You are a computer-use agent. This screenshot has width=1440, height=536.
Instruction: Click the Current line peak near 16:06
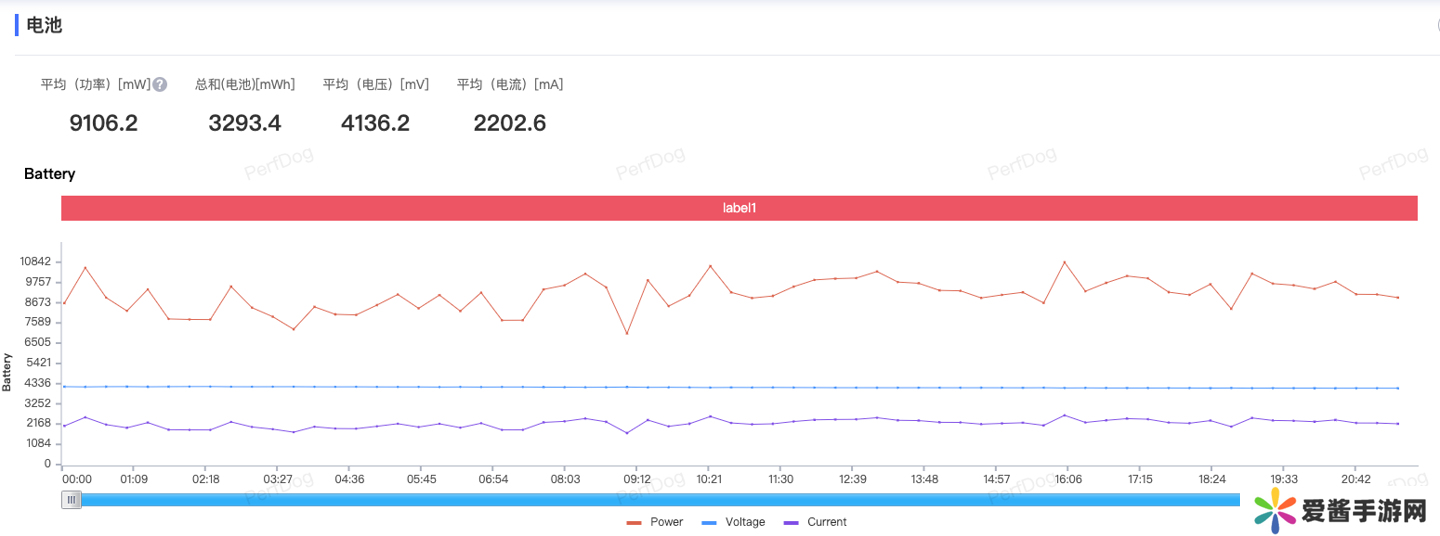(x=1064, y=415)
